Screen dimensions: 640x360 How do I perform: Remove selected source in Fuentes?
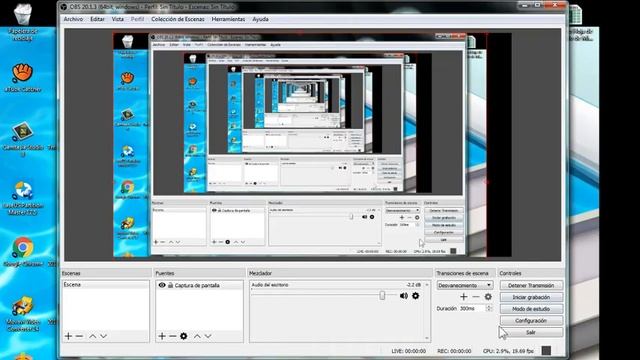tap(173, 336)
